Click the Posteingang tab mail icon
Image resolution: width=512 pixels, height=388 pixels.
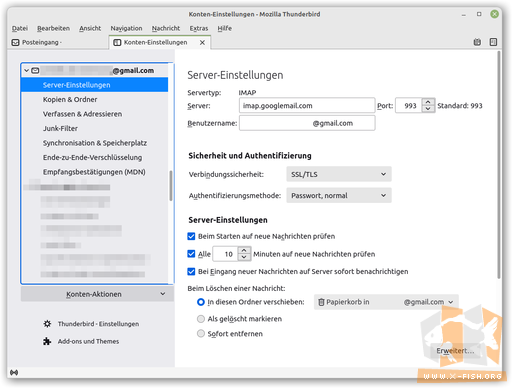pos(16,42)
